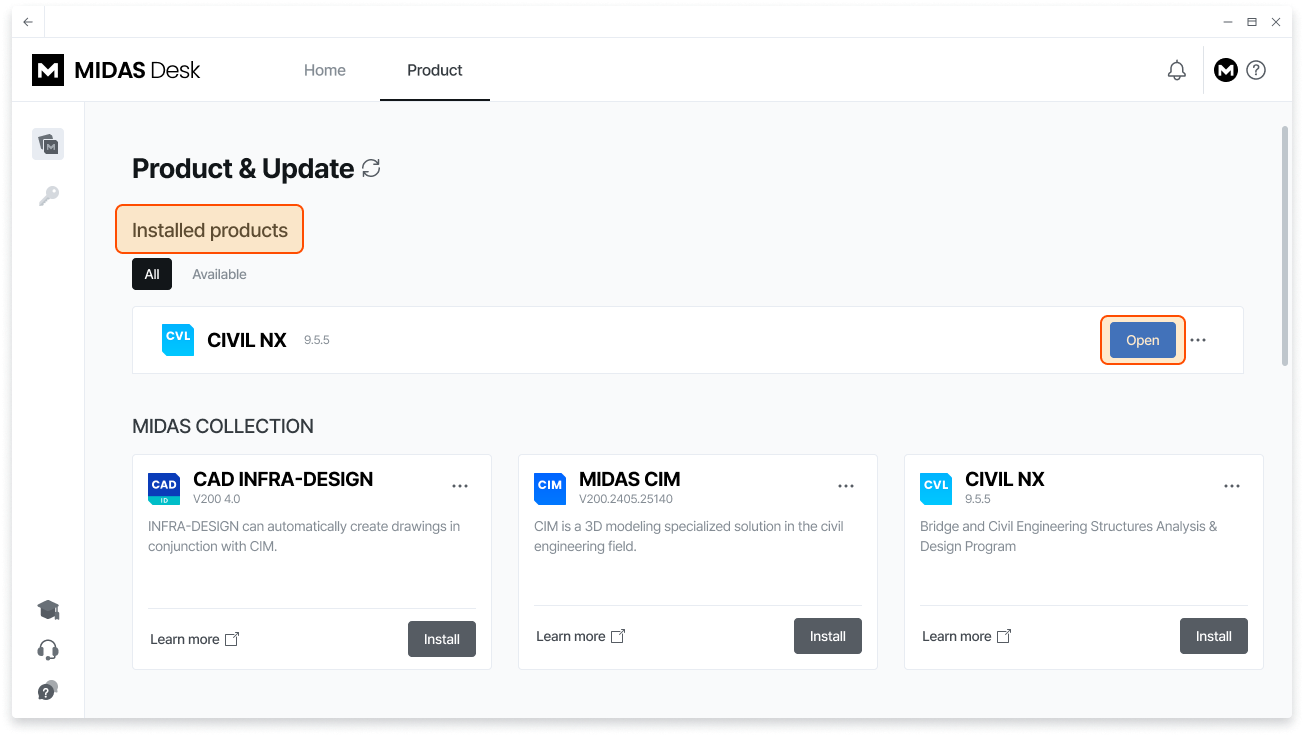Click the V200.2405.25140 version text

pyautogui.click(x=626, y=499)
